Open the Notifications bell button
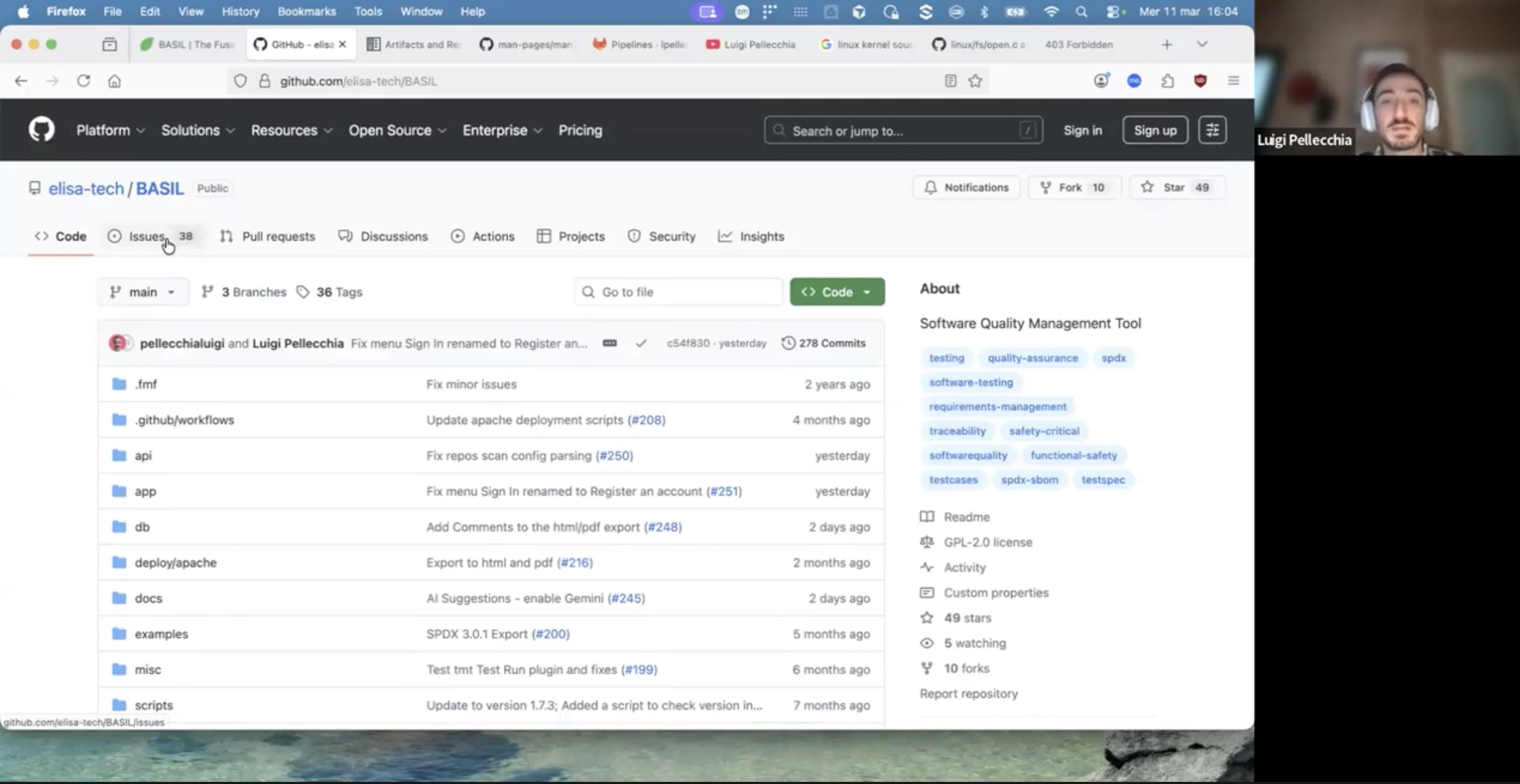This screenshot has height=784, width=1520. (x=966, y=188)
